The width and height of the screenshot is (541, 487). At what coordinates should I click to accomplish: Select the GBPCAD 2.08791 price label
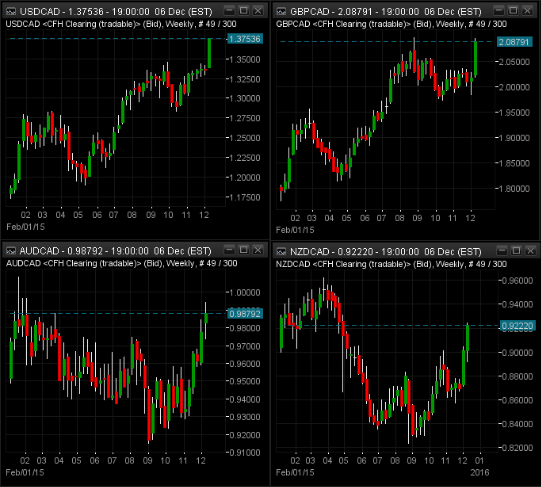(x=514, y=42)
